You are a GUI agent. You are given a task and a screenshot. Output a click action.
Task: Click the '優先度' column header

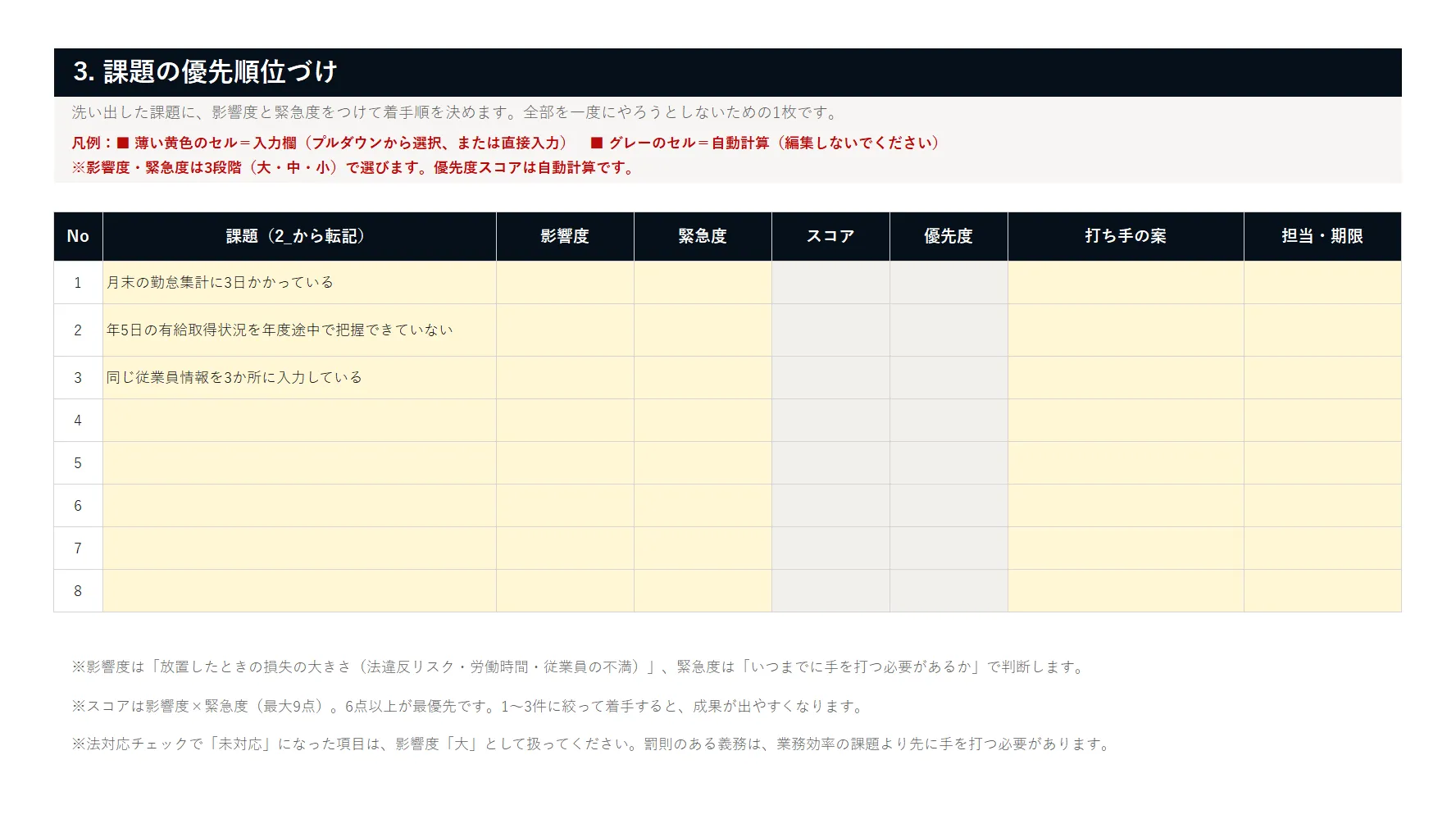coord(949,236)
